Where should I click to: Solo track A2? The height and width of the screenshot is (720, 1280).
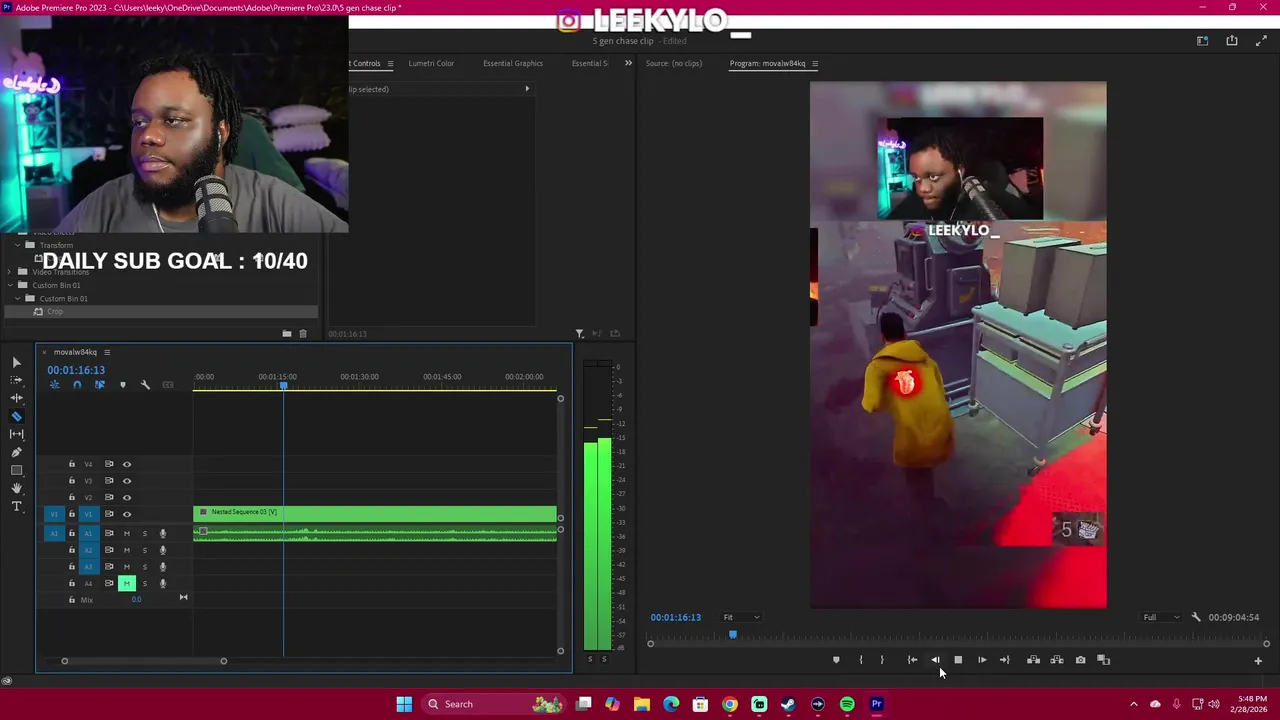144,550
